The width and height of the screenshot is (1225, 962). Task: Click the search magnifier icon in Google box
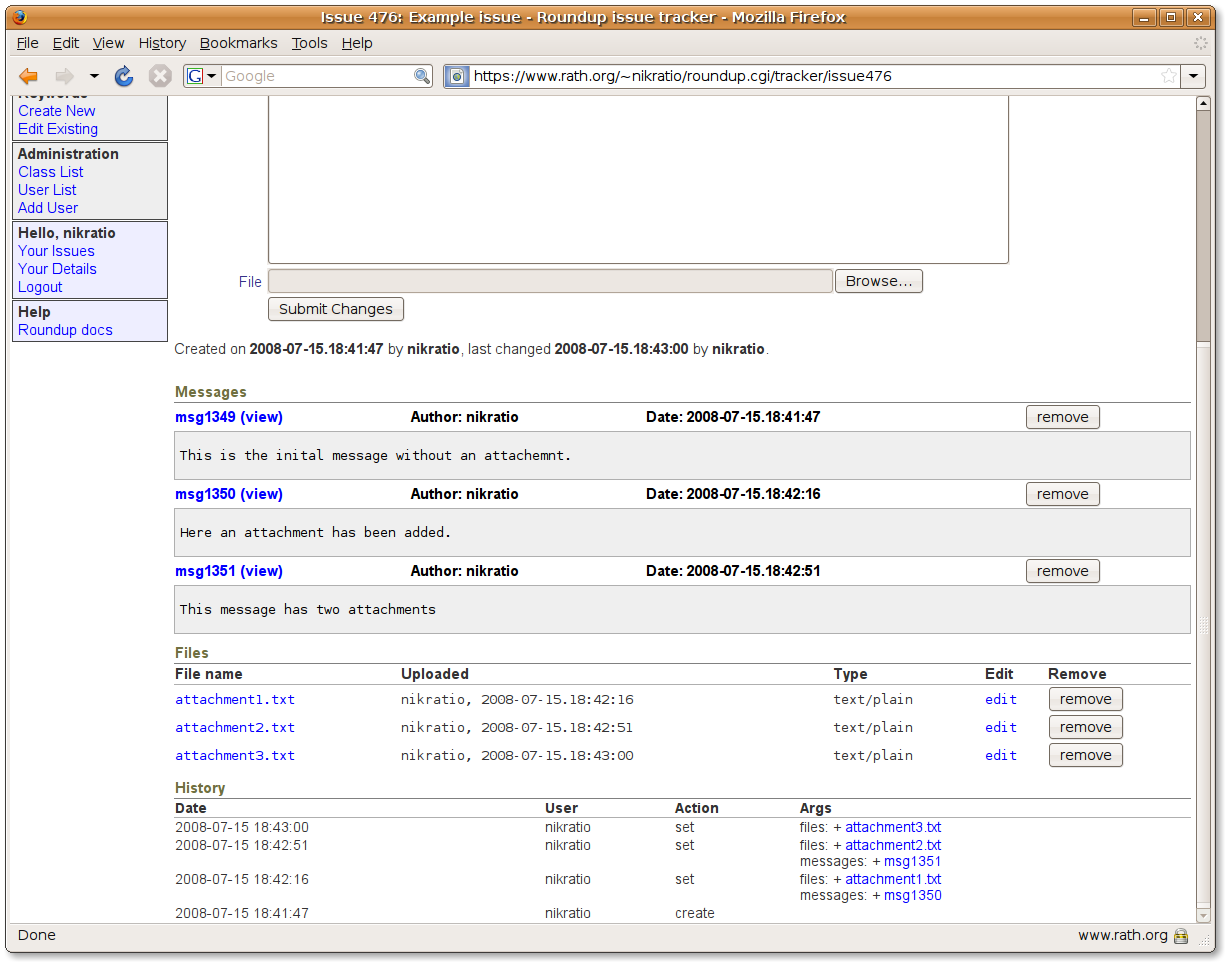[x=422, y=76]
